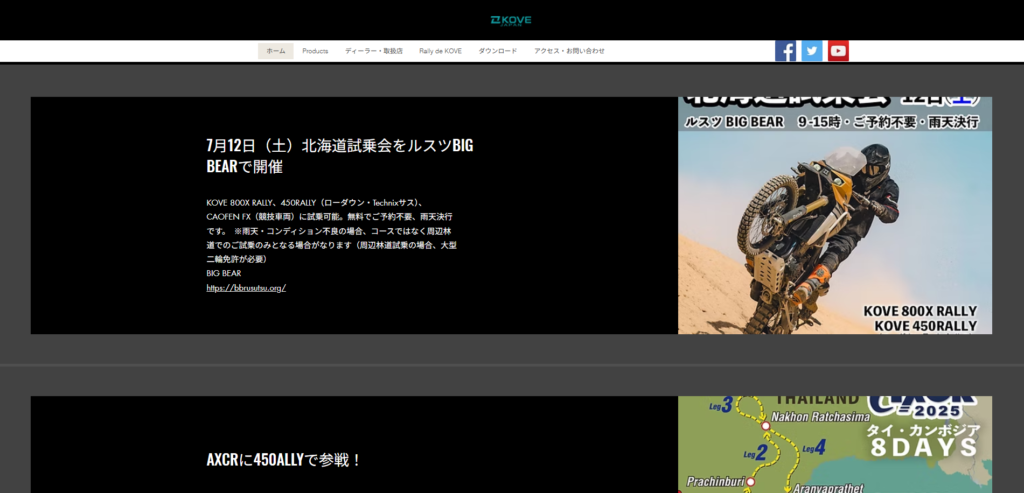Open the Products menu
The width and height of the screenshot is (1024, 493).
[x=315, y=51]
